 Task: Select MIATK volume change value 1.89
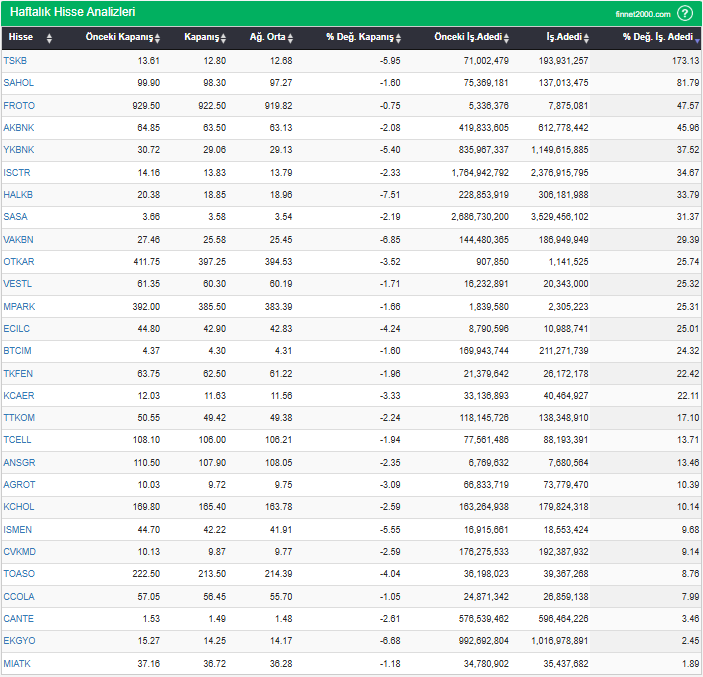click(x=690, y=663)
